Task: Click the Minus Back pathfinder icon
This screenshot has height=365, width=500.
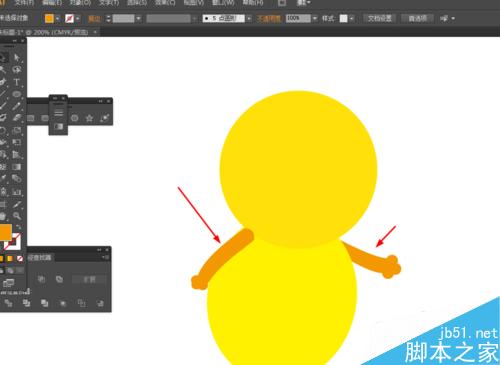Action: [100, 303]
